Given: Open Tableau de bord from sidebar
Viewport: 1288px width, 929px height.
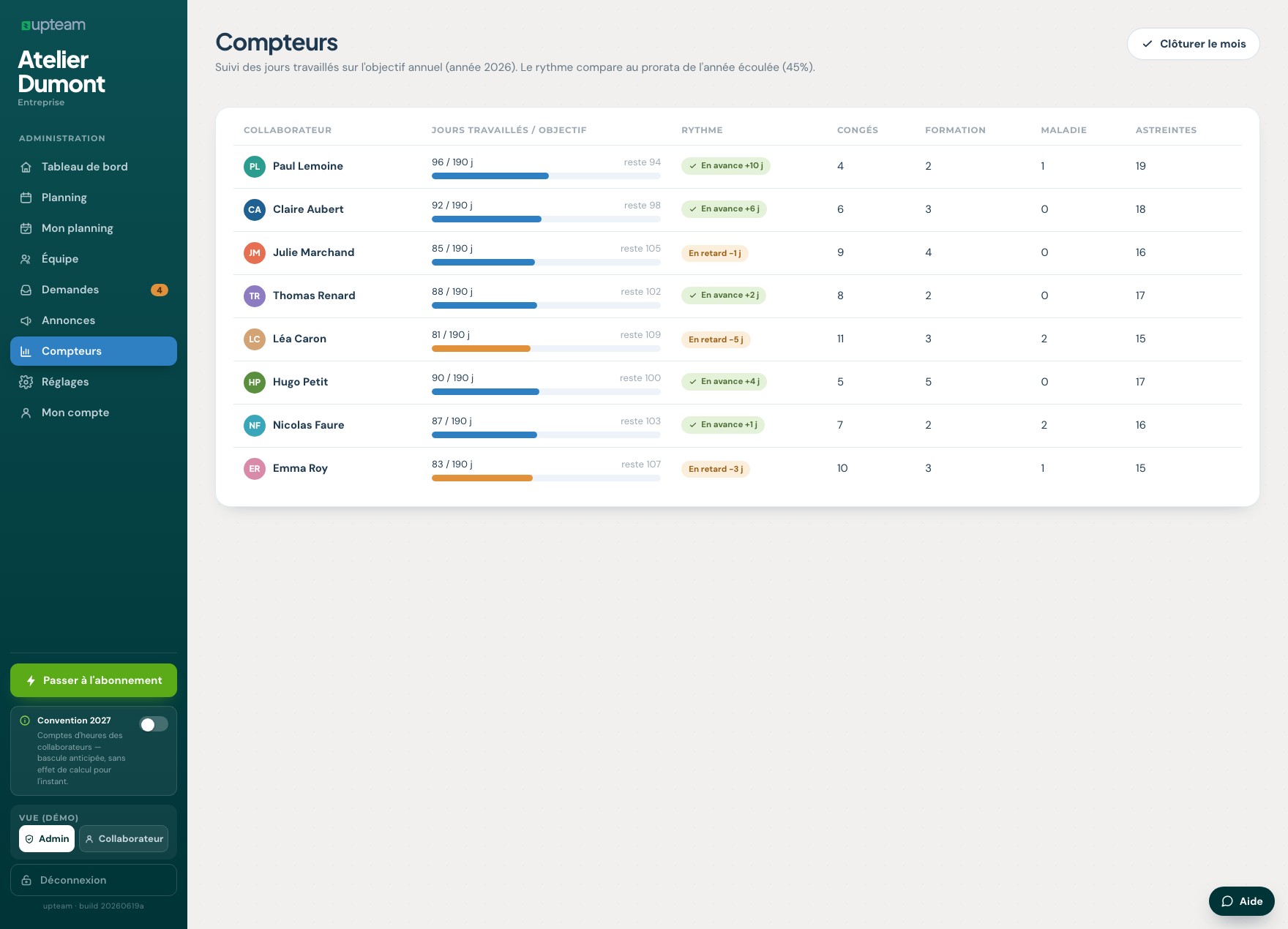Looking at the screenshot, I should (x=94, y=167).
